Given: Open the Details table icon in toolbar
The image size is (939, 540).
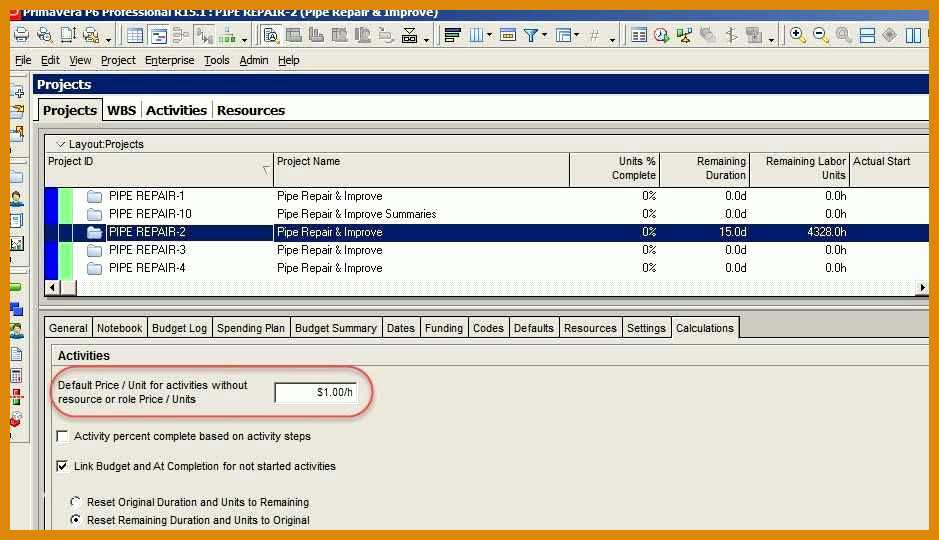Looking at the screenshot, I should [639, 35].
